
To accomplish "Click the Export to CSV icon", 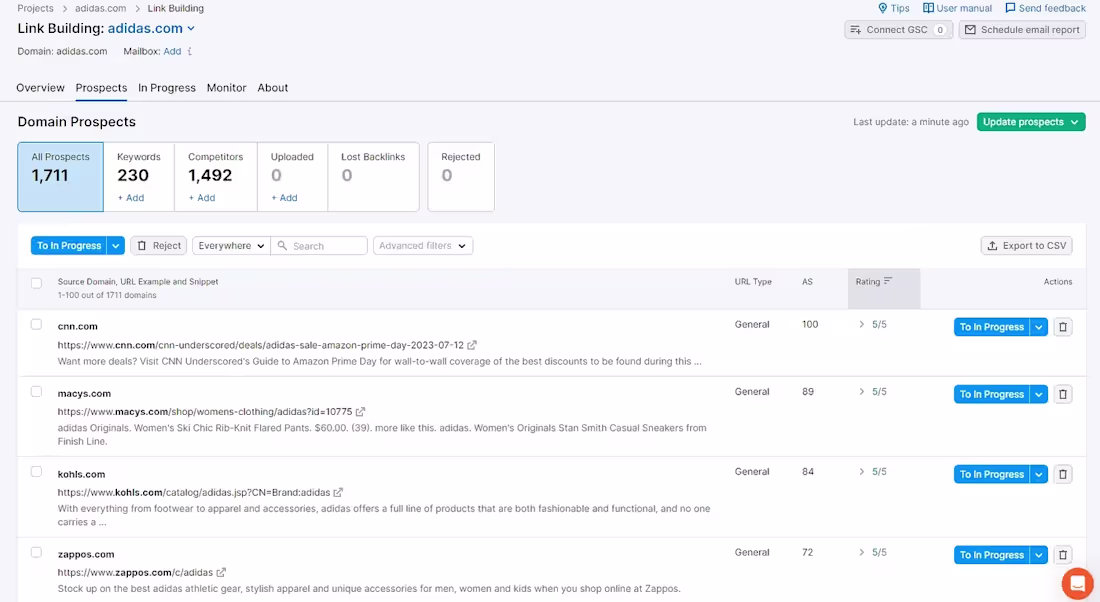I will [x=993, y=245].
